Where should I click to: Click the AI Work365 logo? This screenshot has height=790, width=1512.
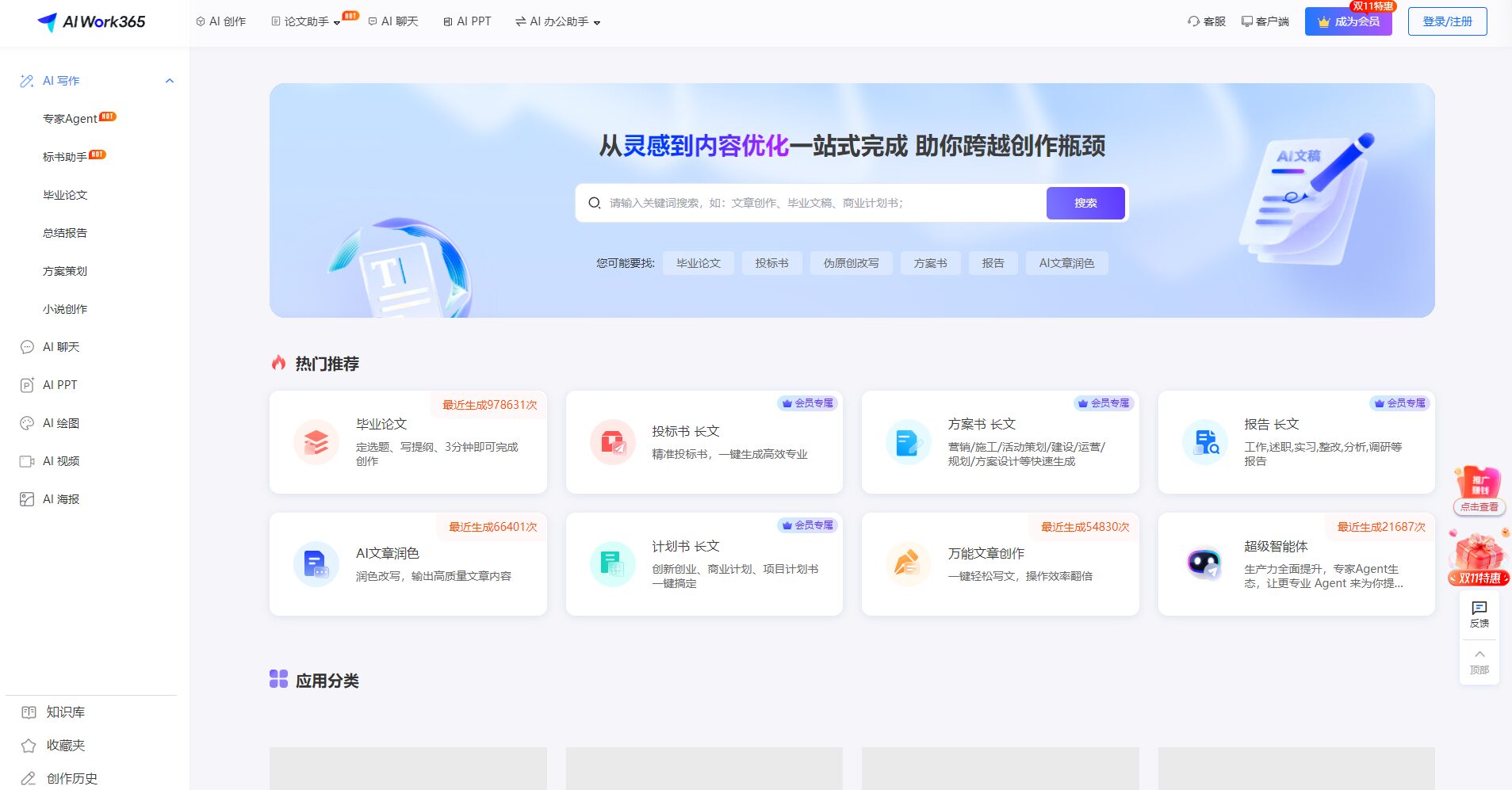tap(91, 21)
